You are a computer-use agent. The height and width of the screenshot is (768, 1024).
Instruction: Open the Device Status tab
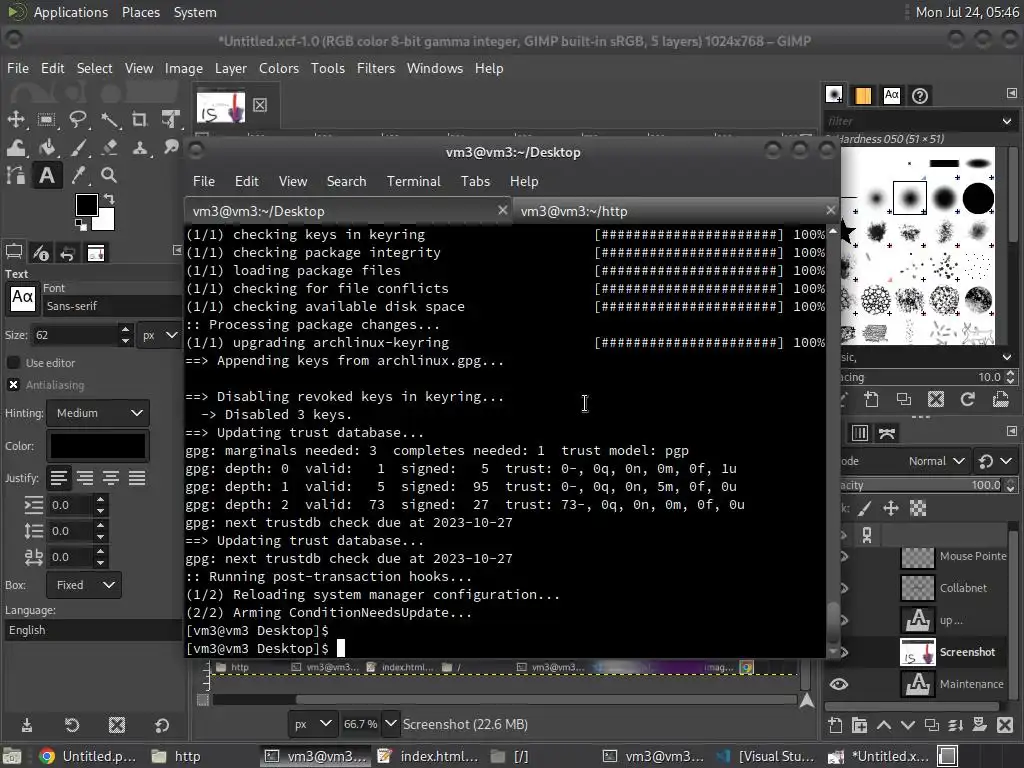click(x=41, y=253)
